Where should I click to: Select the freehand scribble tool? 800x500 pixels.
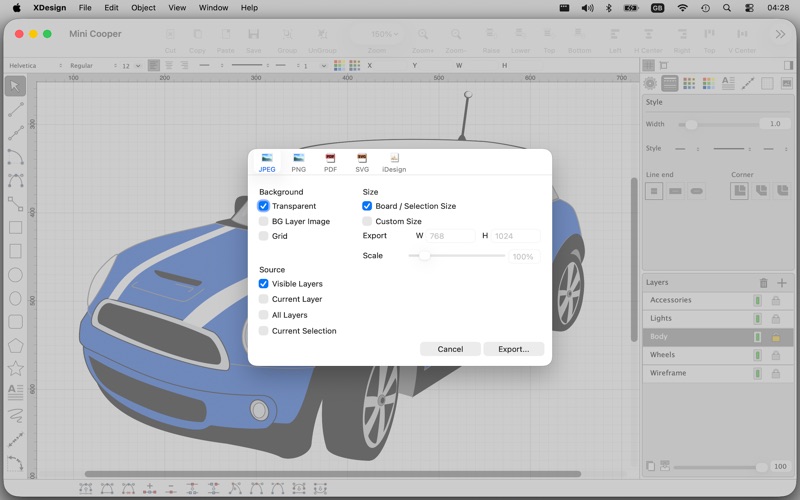(15, 415)
